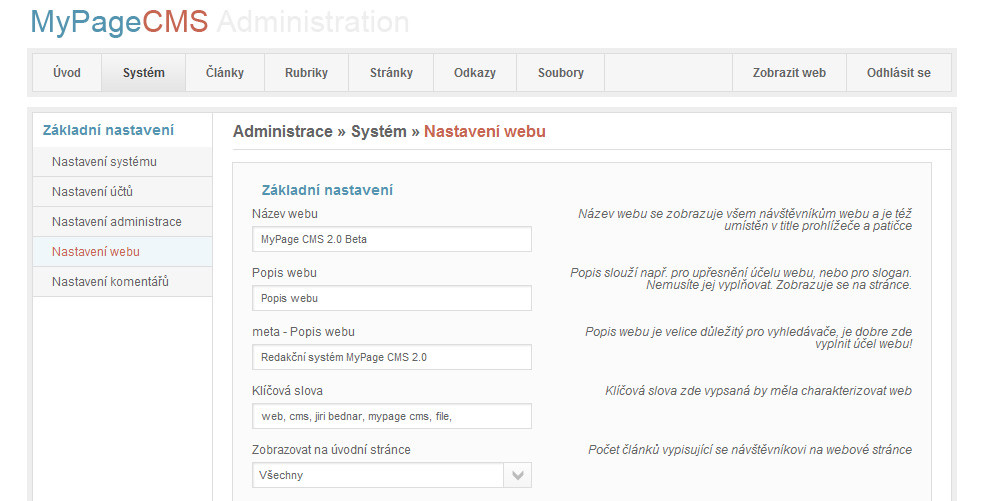Open the Úvod menu item
985x501 pixels.
tap(67, 73)
